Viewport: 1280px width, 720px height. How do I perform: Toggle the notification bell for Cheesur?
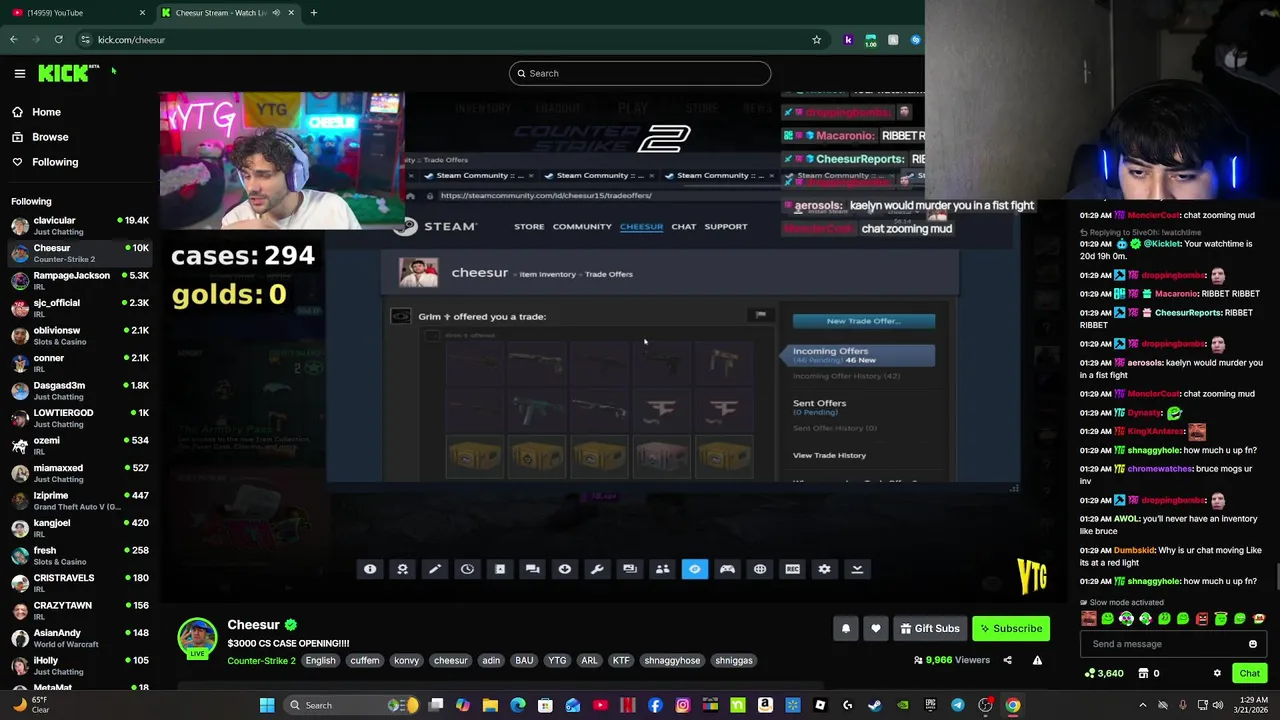click(x=846, y=628)
